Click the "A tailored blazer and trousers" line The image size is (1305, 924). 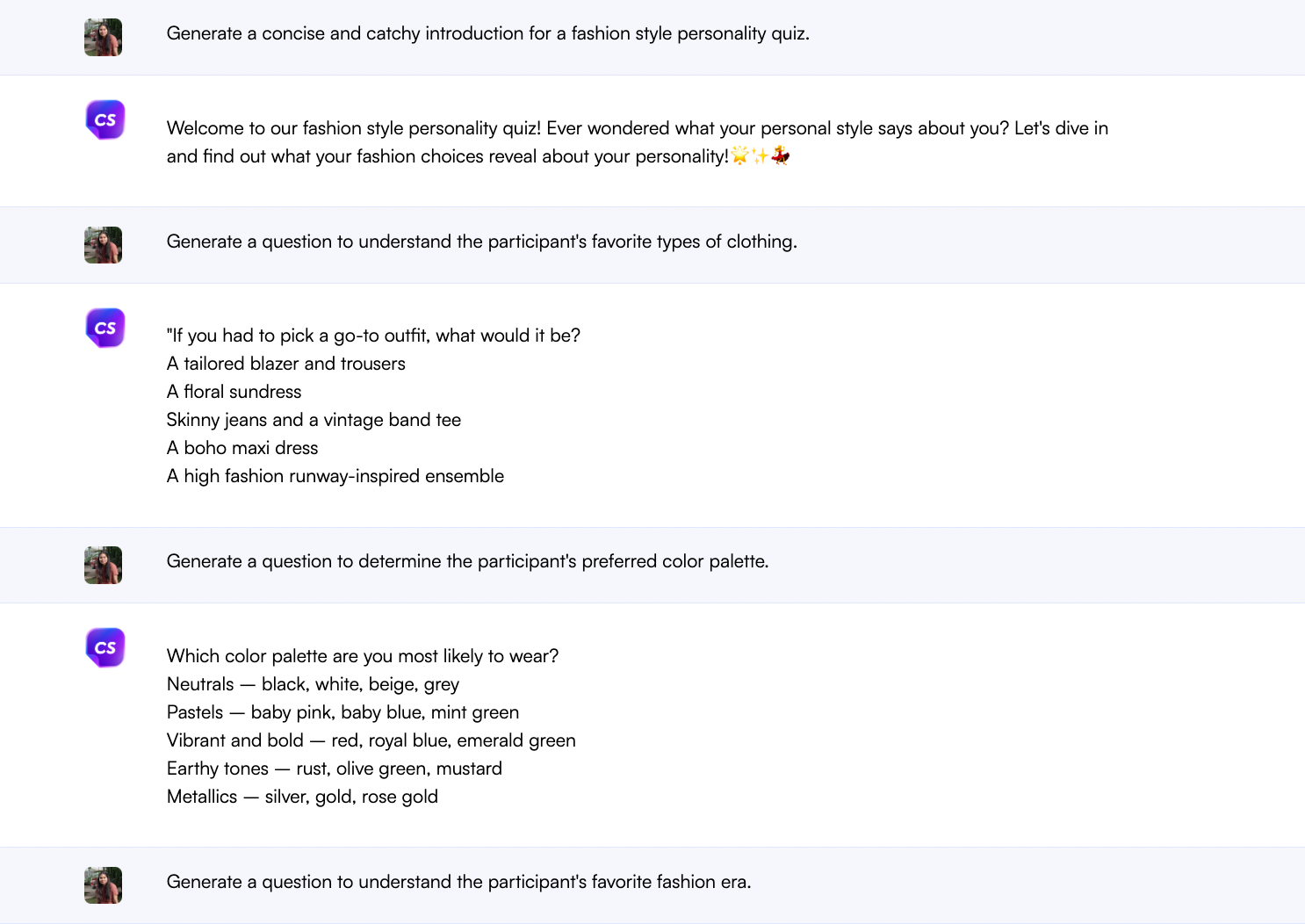pyautogui.click(x=285, y=364)
